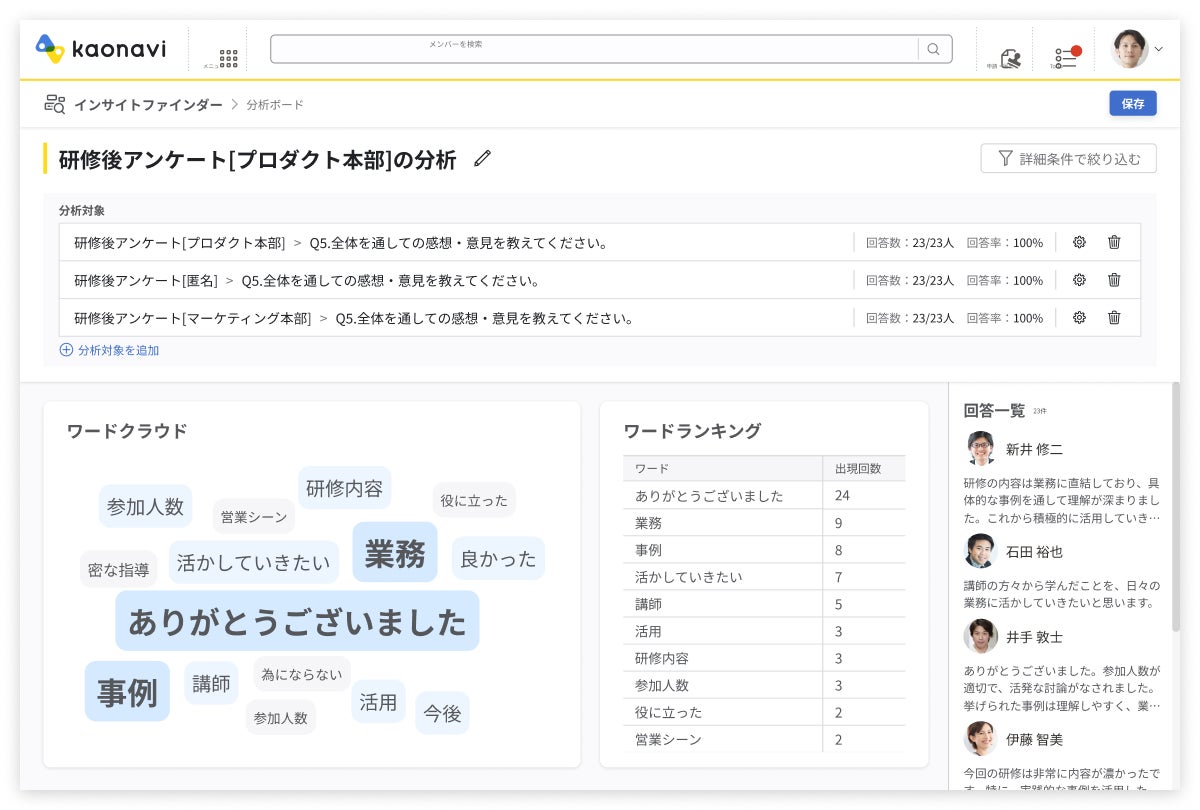Click 今後 word in the cloud
The image size is (1200, 810).
[442, 713]
